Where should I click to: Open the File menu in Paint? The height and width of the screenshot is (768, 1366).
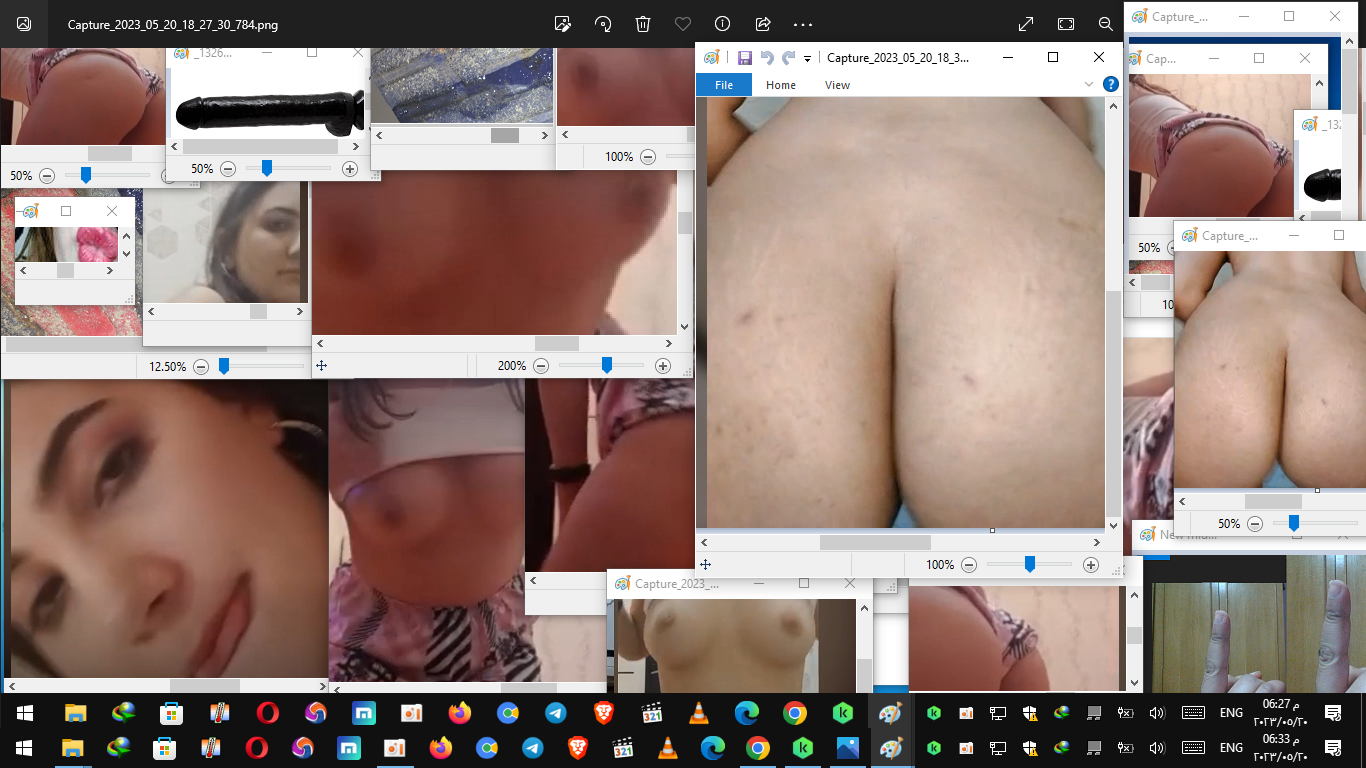pyautogui.click(x=724, y=85)
